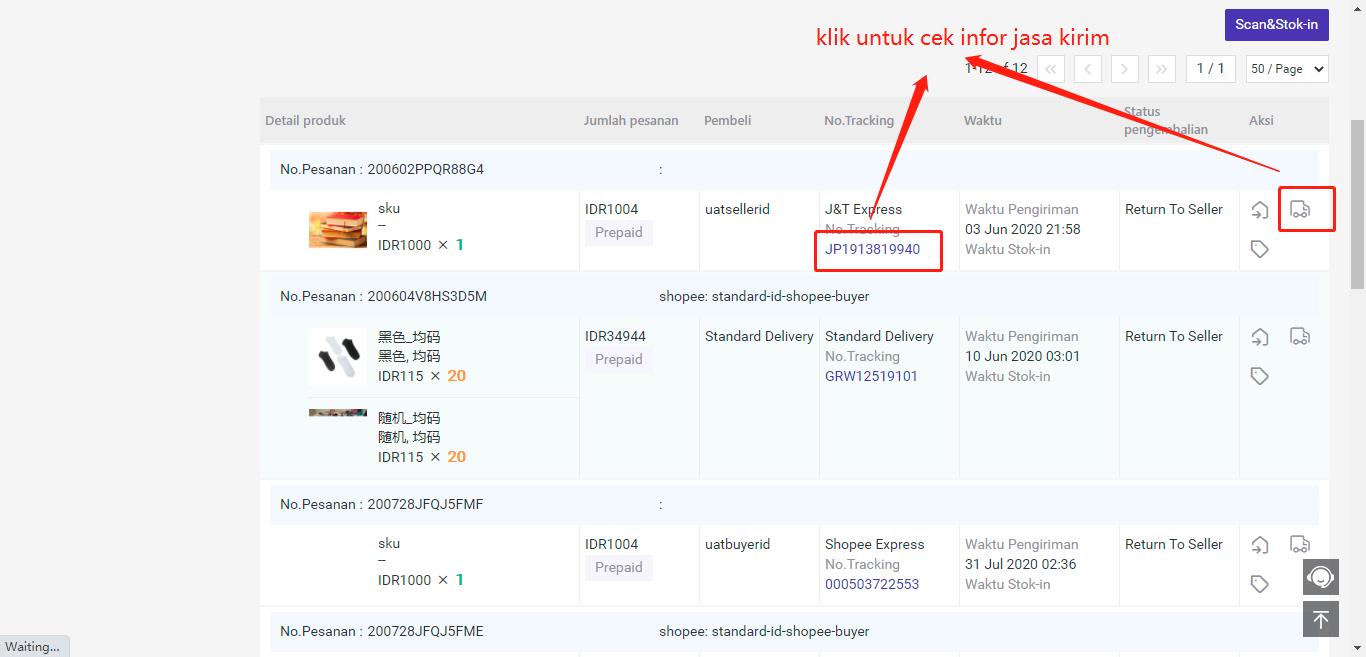Viewport: 1366px width, 657px height.
Task: Open shipping info truck icon for Standard Delivery order
Action: click(1299, 336)
